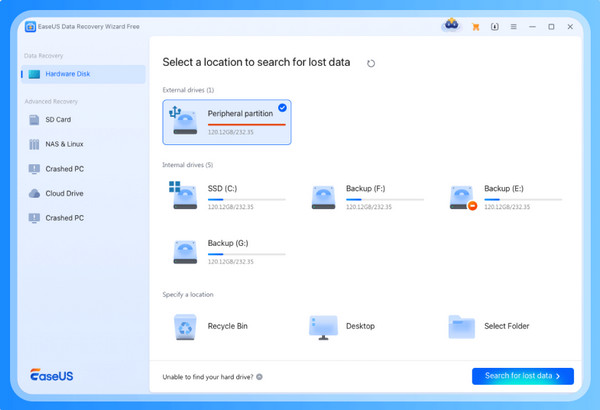Open the mascot avatar icon in title bar

(452, 25)
